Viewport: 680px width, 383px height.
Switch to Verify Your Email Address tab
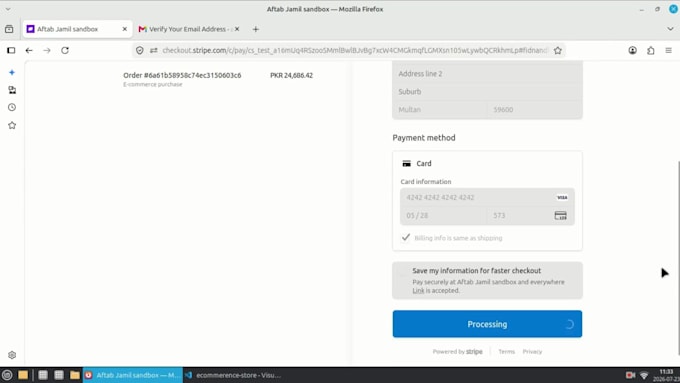click(188, 29)
